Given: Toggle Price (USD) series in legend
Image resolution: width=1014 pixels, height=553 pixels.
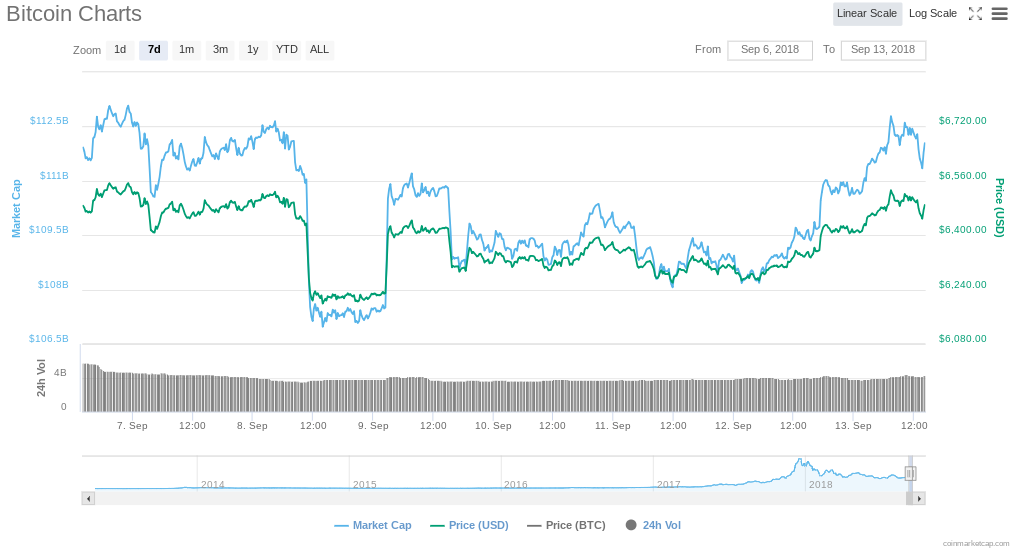Looking at the screenshot, I should [469, 525].
